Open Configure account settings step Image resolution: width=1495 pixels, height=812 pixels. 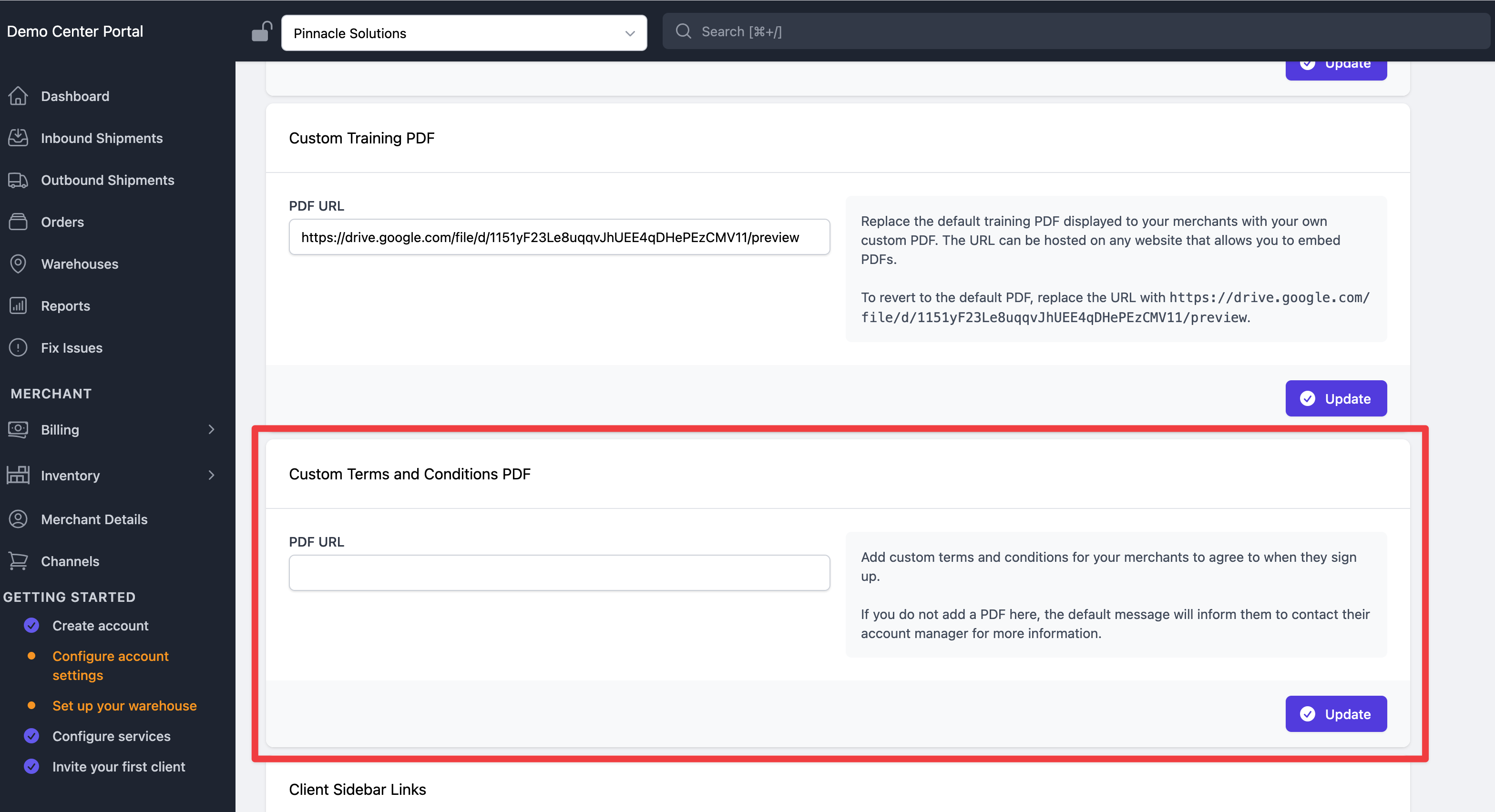click(x=110, y=666)
